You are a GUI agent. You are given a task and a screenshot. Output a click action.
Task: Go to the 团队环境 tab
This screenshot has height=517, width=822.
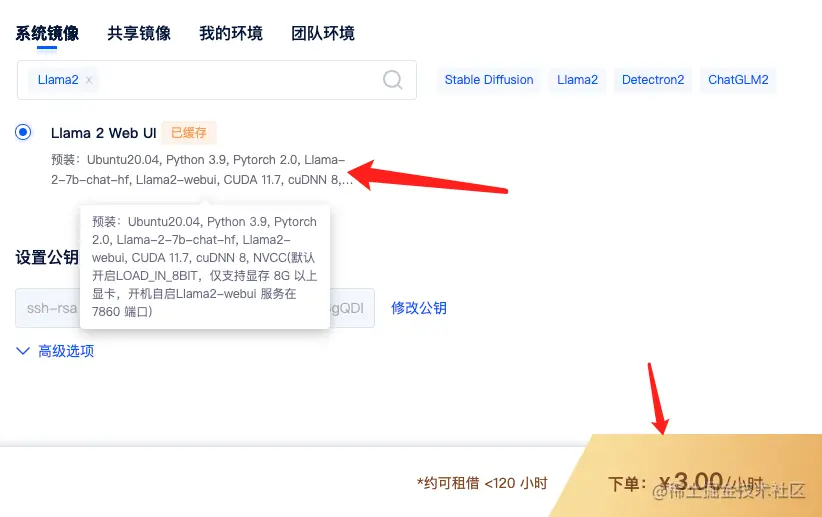323,34
